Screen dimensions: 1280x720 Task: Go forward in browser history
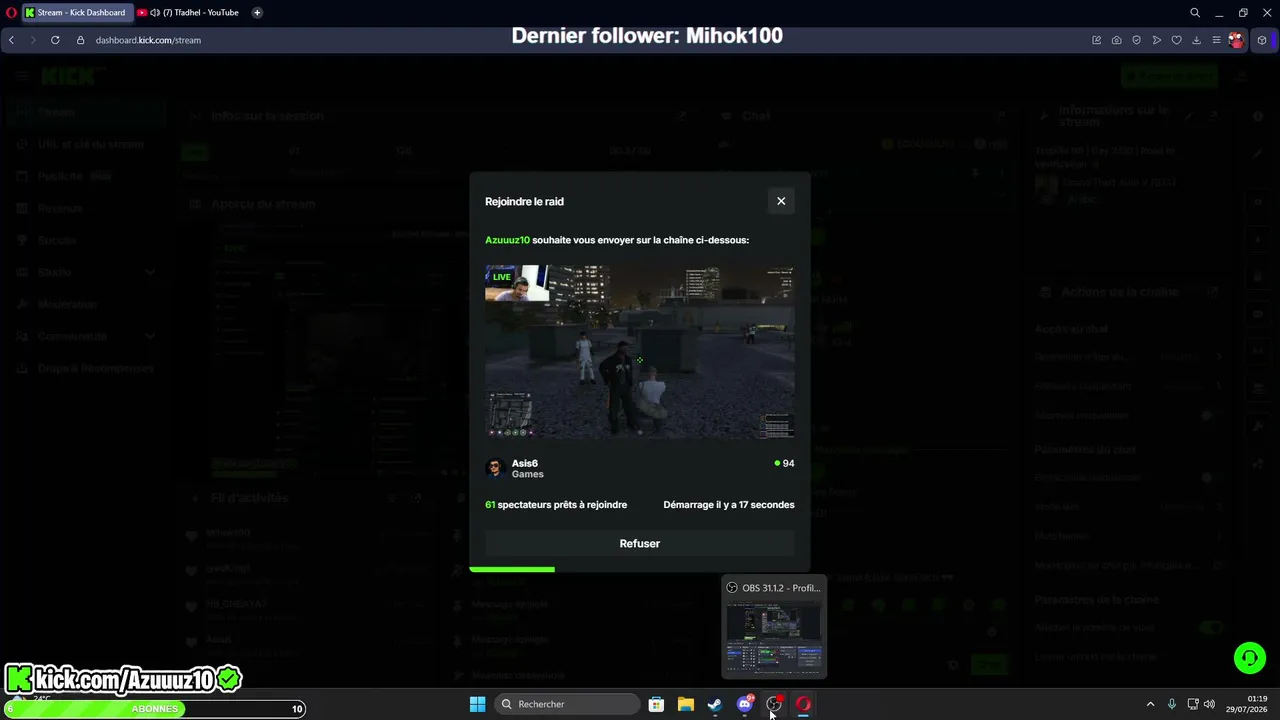click(x=33, y=40)
